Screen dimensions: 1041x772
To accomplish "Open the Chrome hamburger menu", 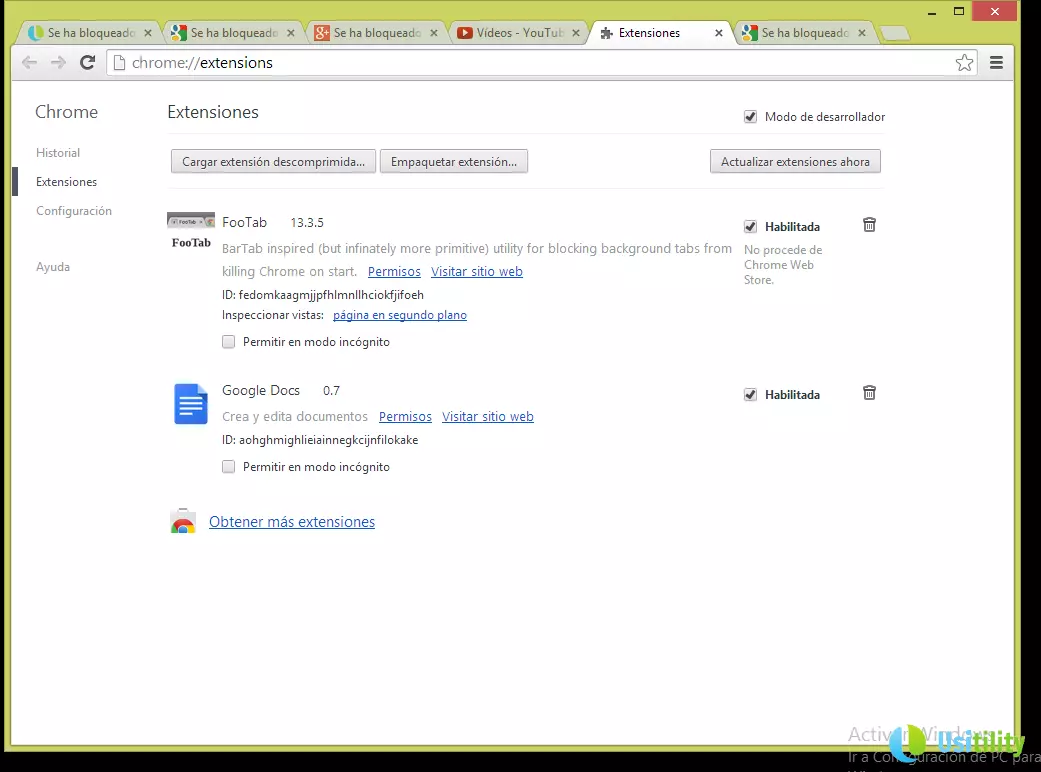I will click(x=996, y=63).
